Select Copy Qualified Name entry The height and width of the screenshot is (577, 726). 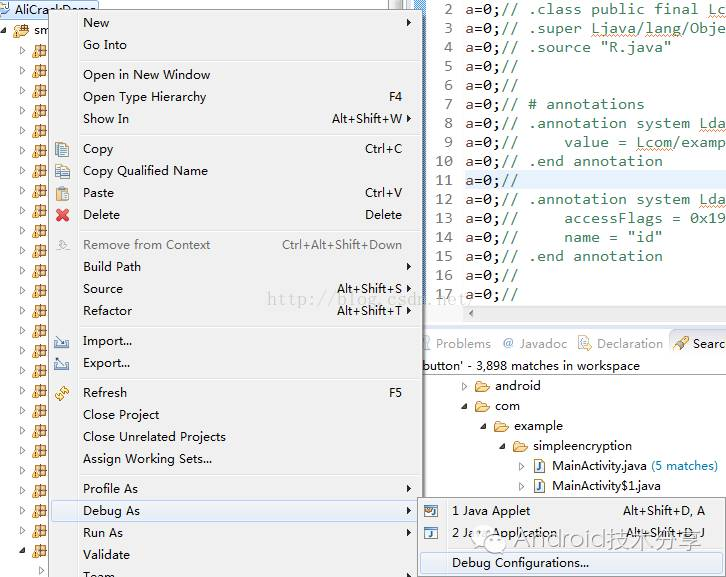tap(237, 171)
